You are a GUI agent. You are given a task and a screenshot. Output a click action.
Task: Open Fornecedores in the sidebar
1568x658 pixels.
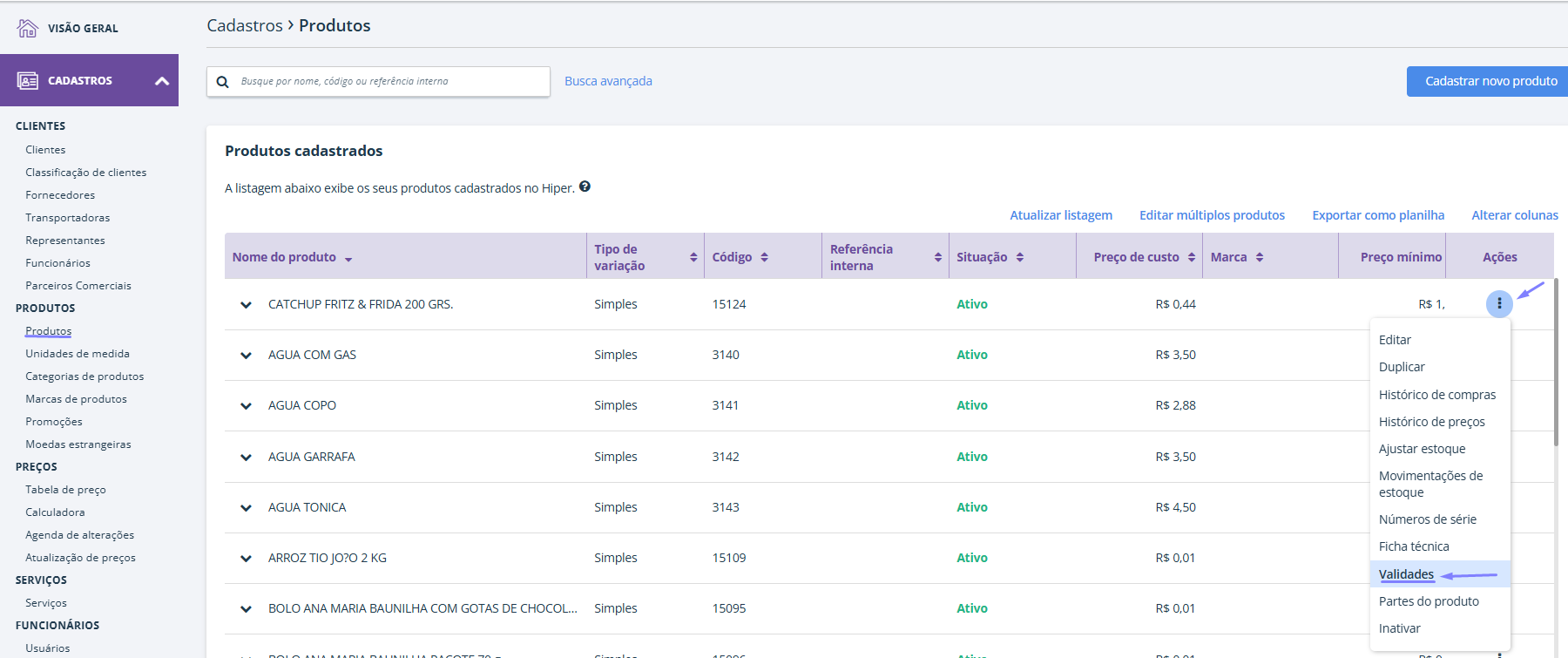pyautogui.click(x=60, y=195)
